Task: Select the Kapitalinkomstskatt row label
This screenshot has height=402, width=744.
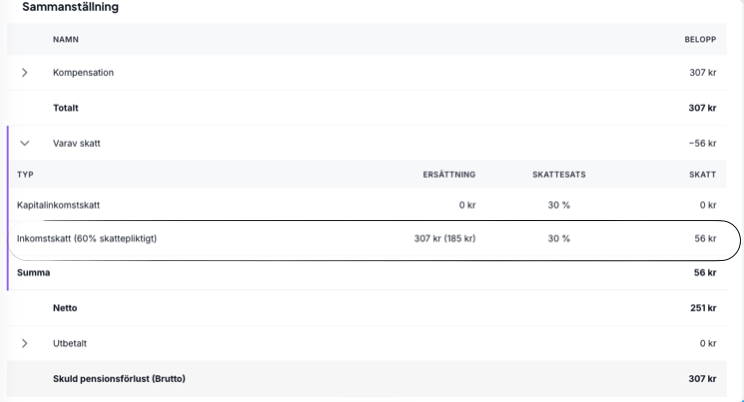Action: [59, 205]
